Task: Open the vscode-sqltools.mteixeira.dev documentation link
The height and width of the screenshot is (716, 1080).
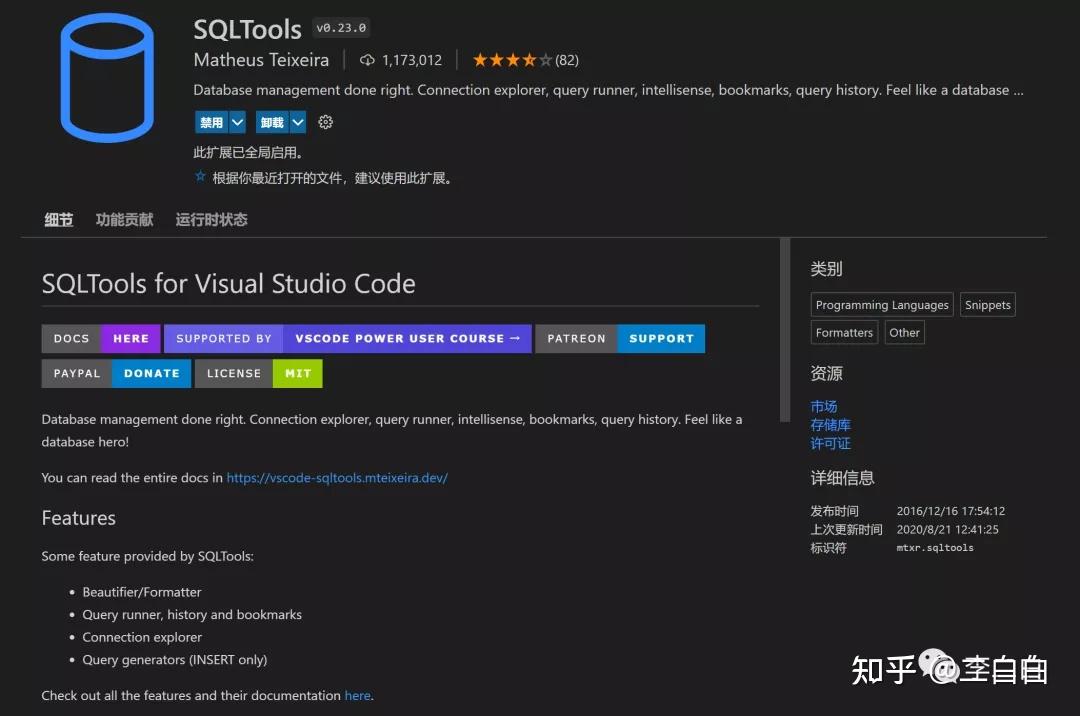Action: (x=337, y=477)
